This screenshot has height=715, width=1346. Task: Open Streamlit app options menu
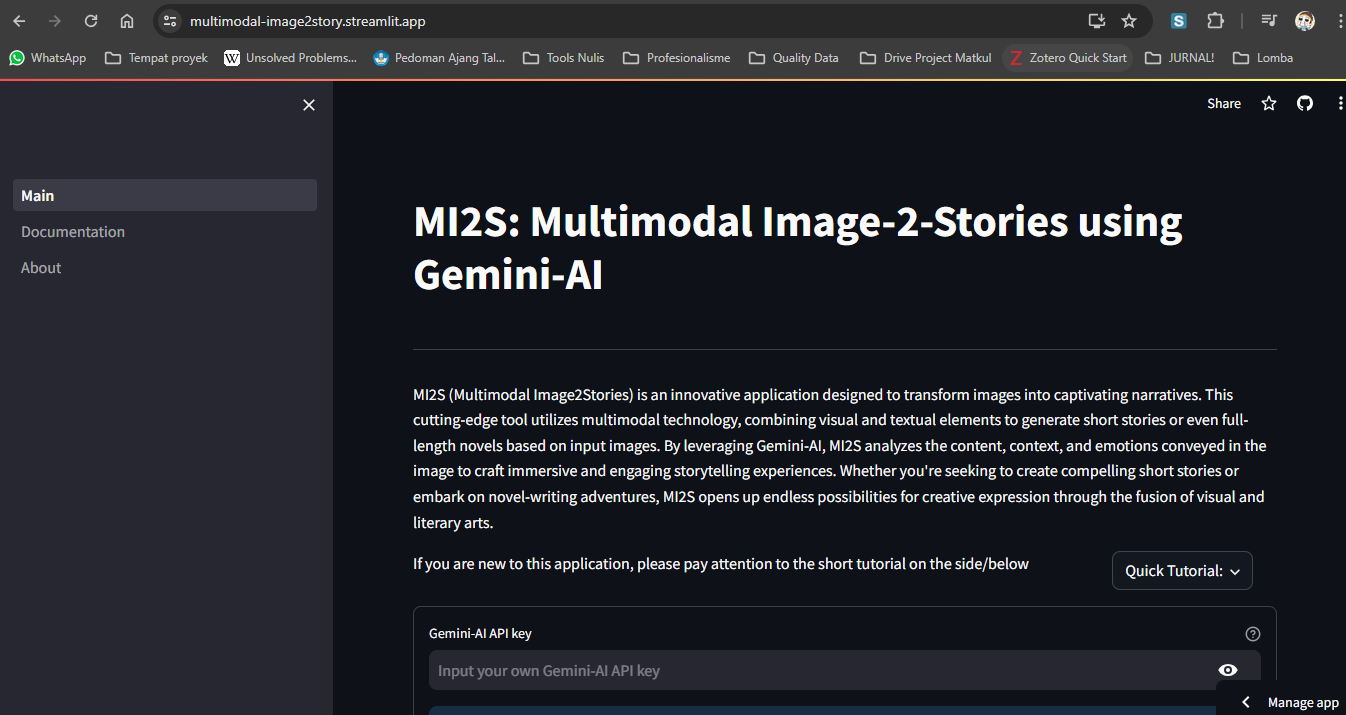tap(1340, 103)
